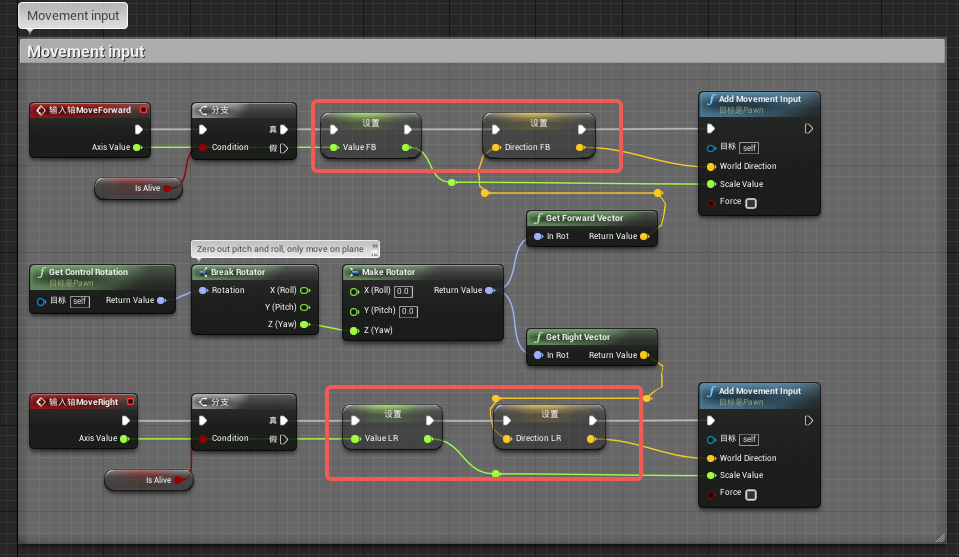Select the Is Alive variable wired to MoveRight branch

149,480
